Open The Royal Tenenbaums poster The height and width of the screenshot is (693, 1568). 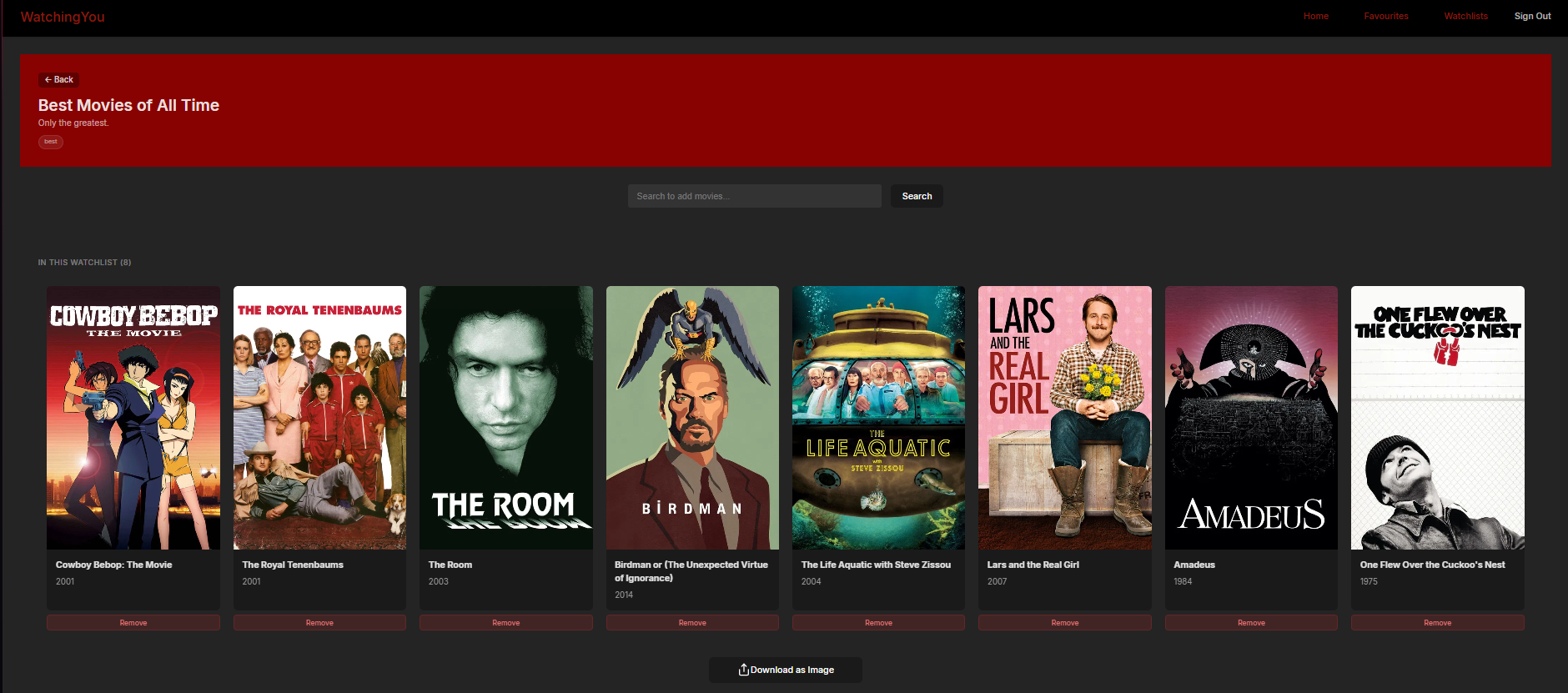(x=319, y=418)
